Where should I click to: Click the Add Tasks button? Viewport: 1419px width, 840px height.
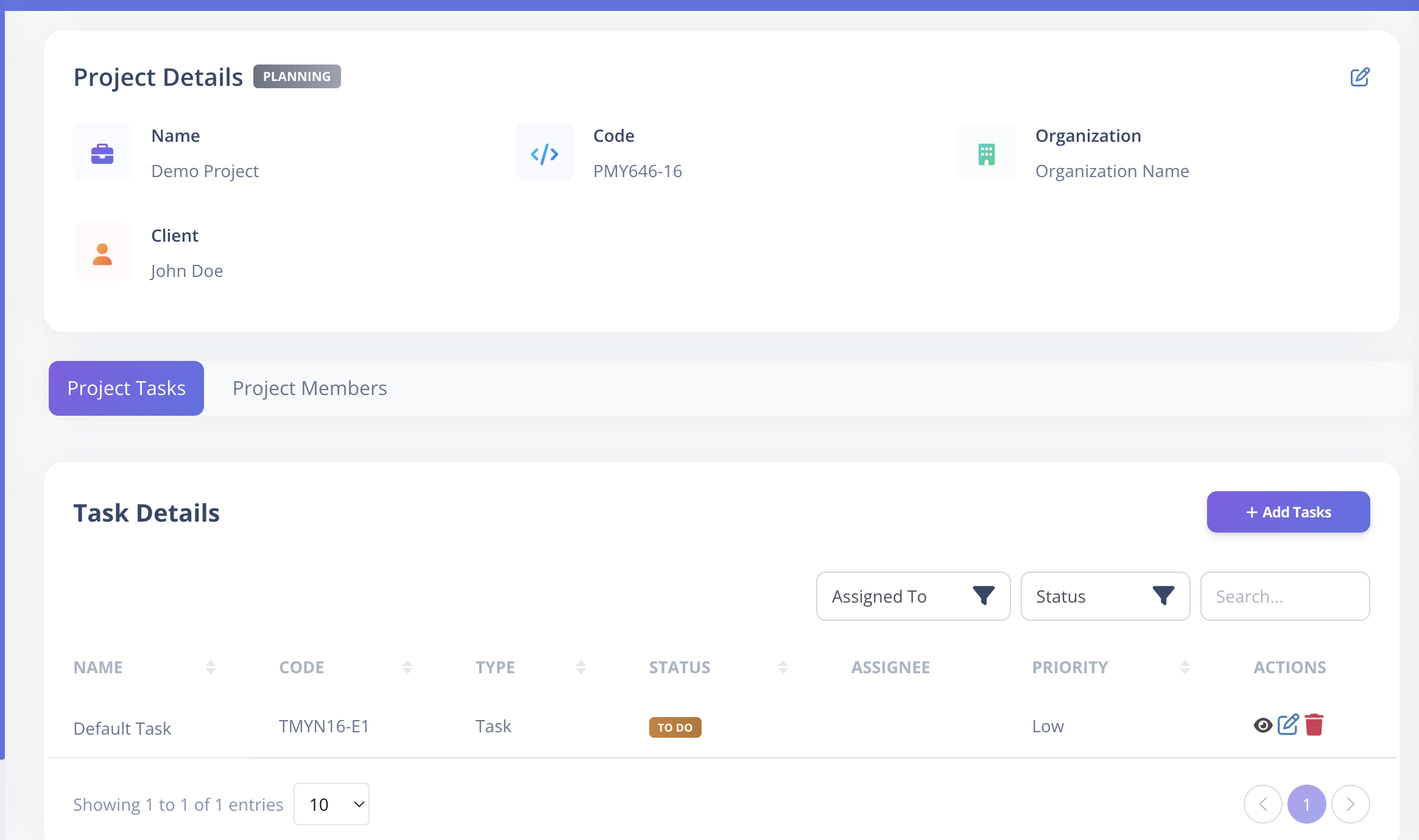(1288, 512)
